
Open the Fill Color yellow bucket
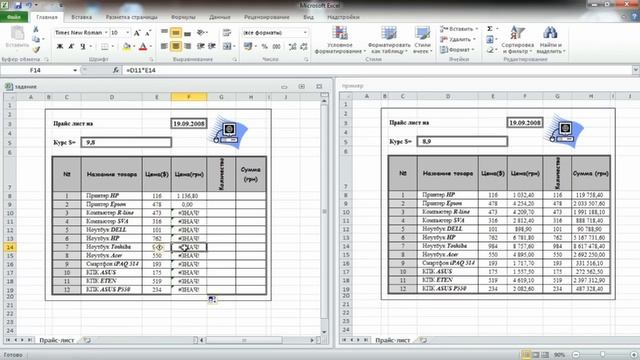click(127, 47)
